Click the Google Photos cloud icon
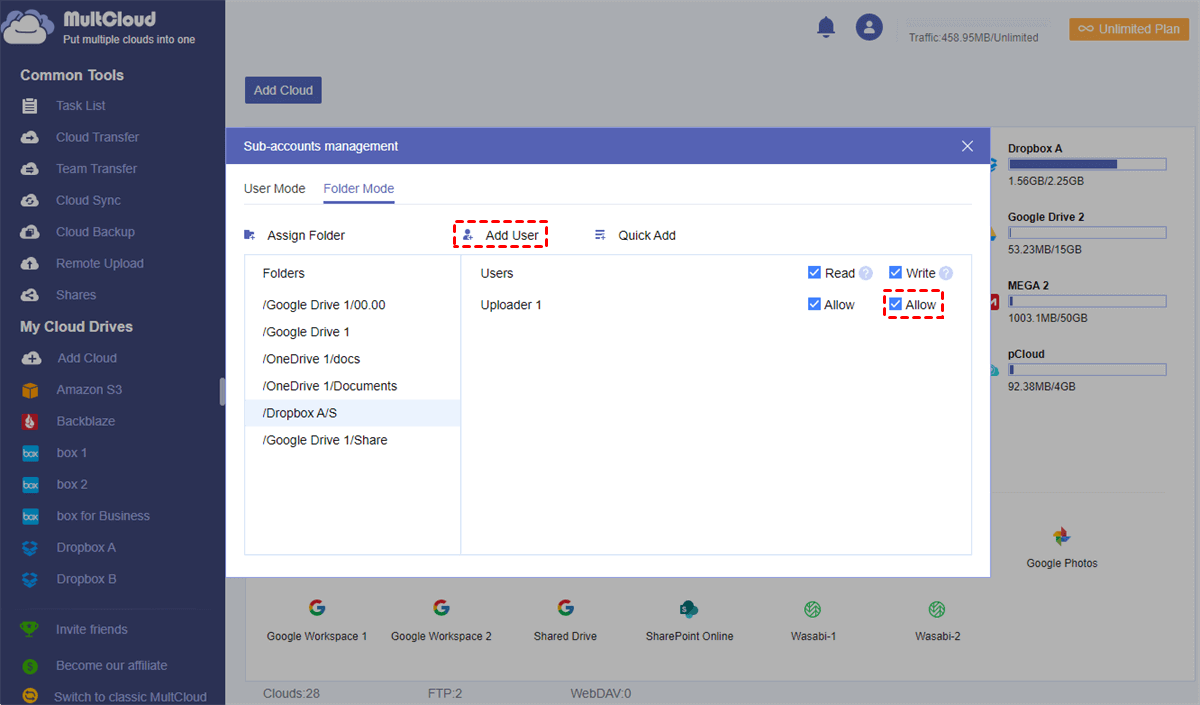This screenshot has width=1200, height=705. point(1061,537)
